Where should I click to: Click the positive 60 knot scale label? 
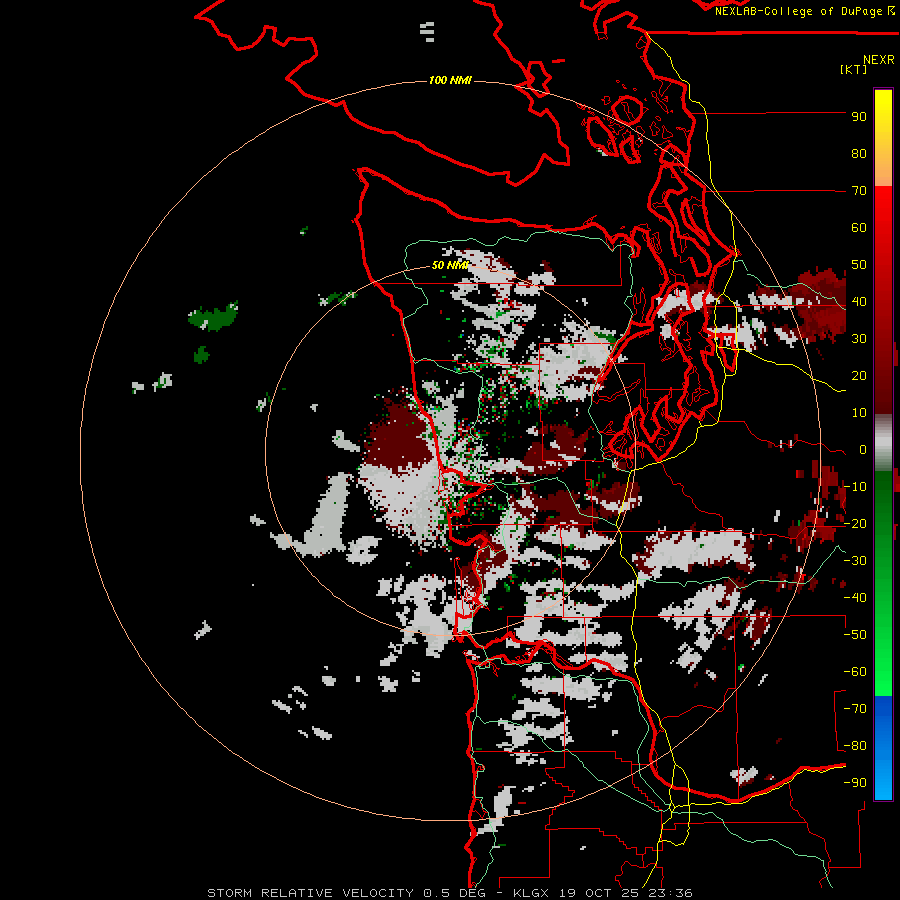859,228
